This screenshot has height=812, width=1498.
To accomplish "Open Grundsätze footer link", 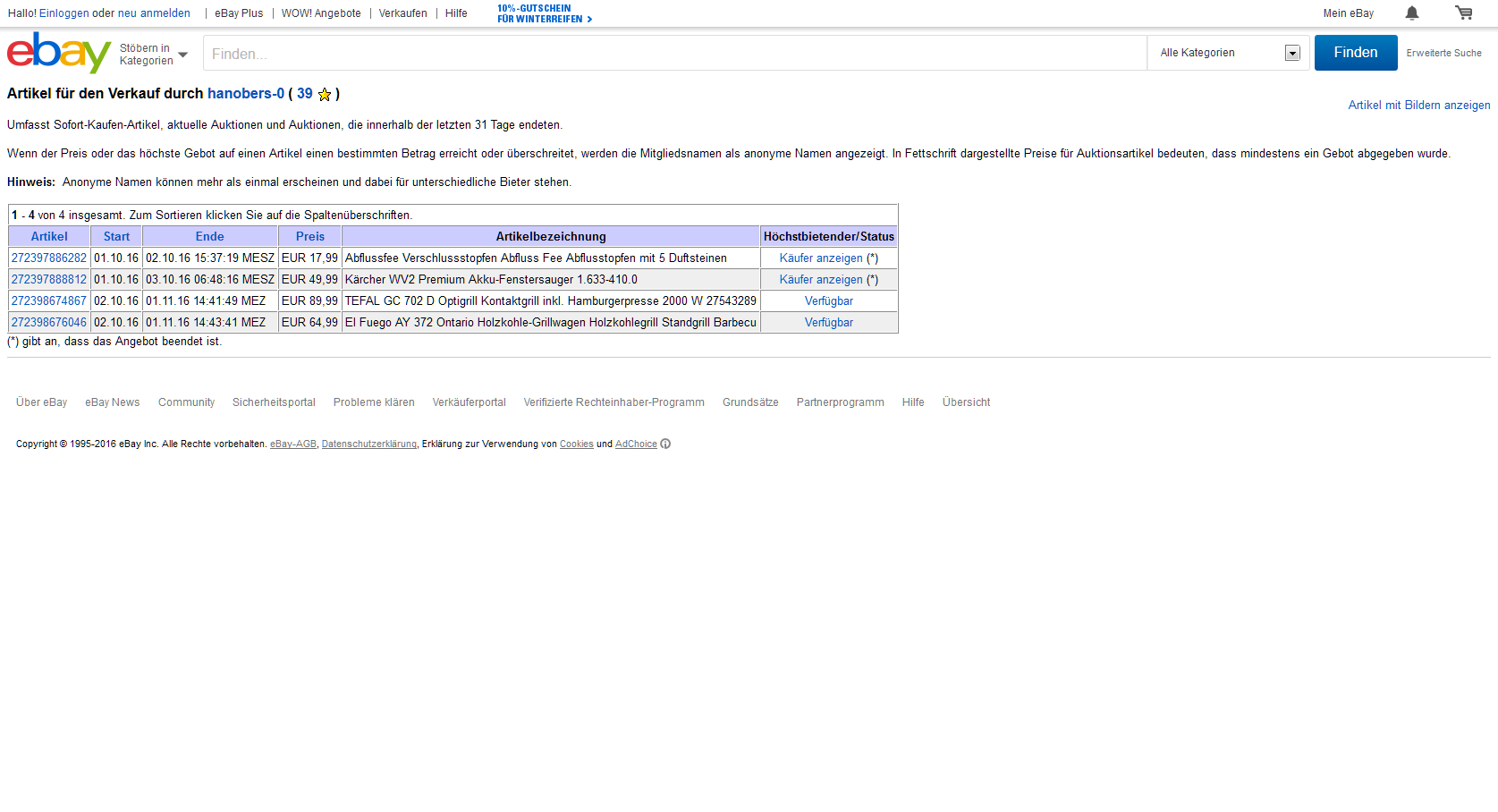I will pyautogui.click(x=750, y=402).
